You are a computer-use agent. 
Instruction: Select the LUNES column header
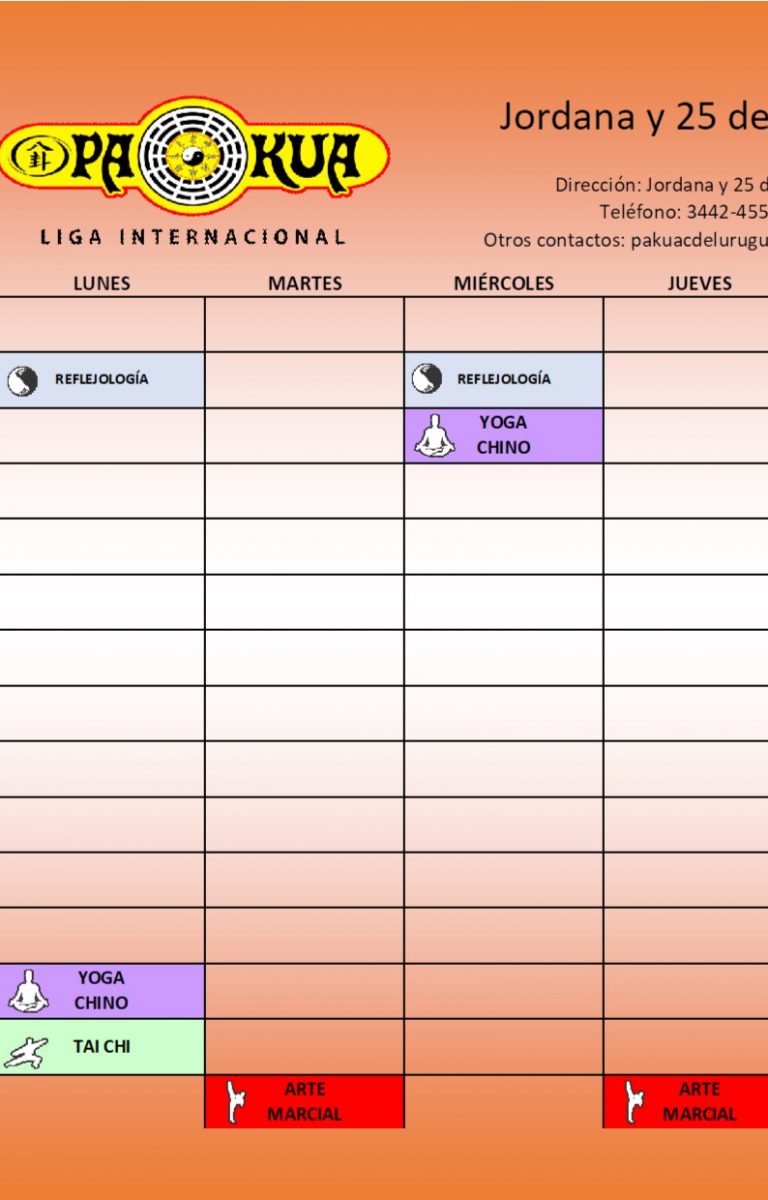[x=101, y=283]
